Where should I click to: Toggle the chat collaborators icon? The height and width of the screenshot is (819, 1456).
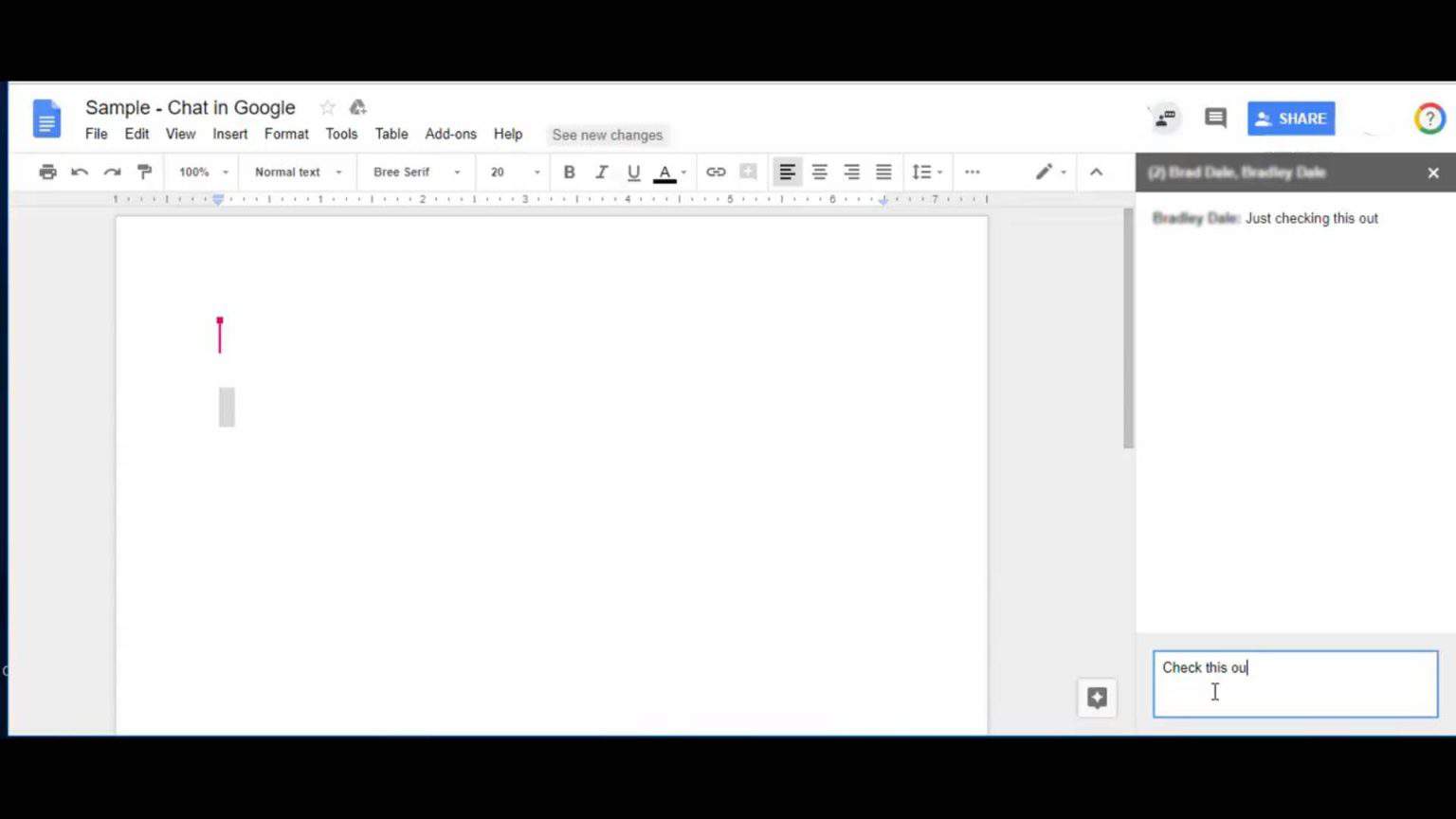pyautogui.click(x=1165, y=118)
